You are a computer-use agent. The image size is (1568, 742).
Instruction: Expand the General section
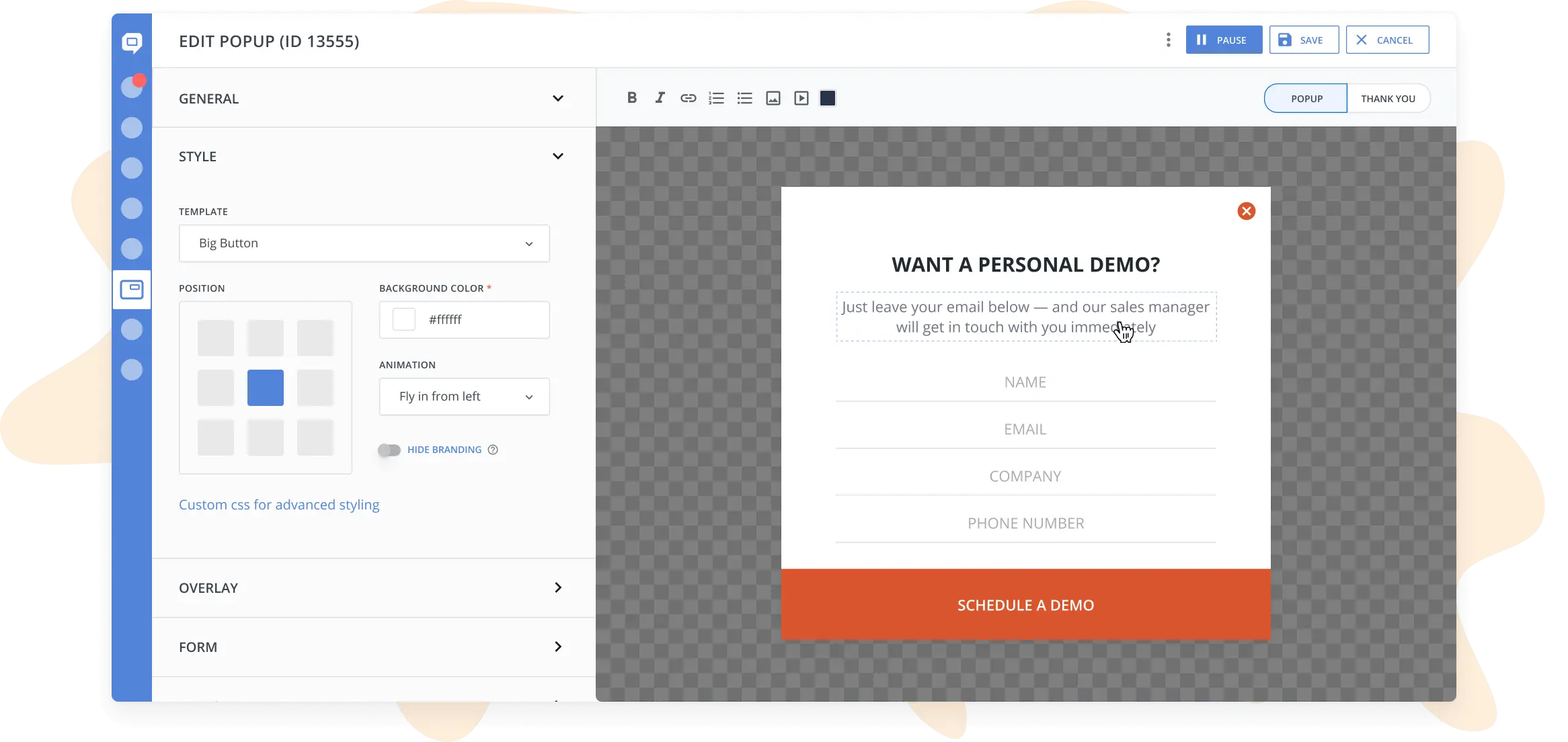tap(371, 97)
